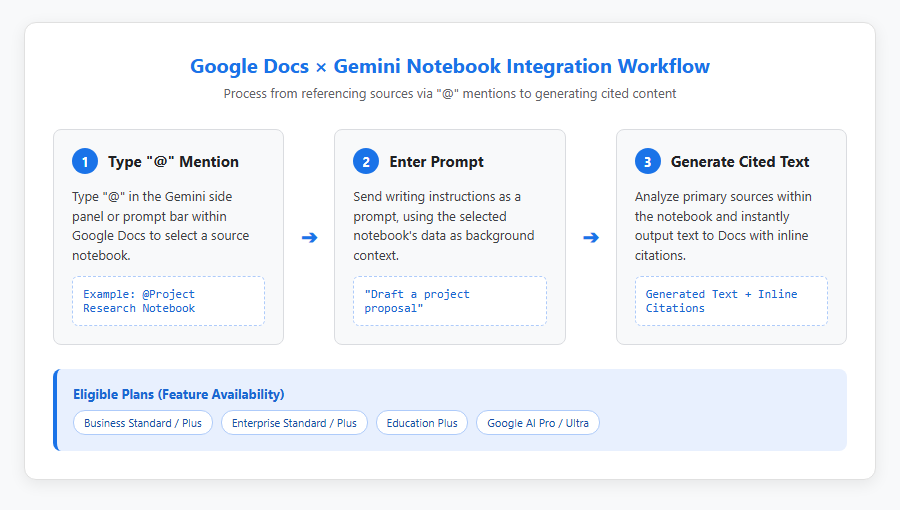Image resolution: width=900 pixels, height=510 pixels.
Task: Select the 'Google AI Pro / Ultra' plan pill
Action: coord(538,423)
